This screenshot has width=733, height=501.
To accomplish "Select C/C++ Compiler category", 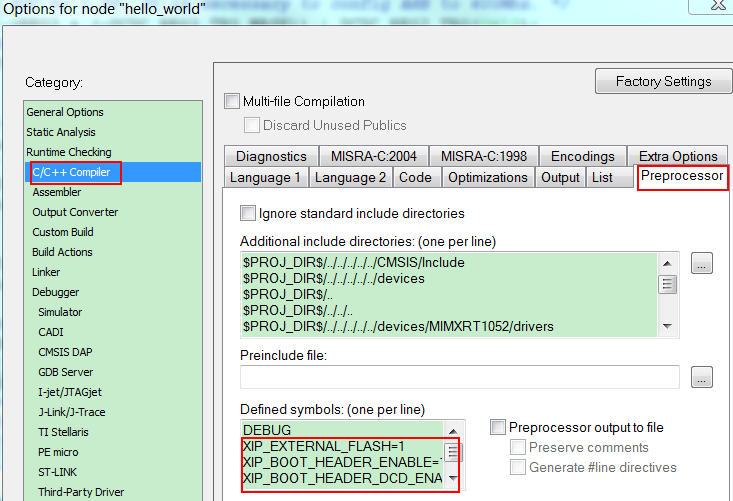I will (x=75, y=172).
